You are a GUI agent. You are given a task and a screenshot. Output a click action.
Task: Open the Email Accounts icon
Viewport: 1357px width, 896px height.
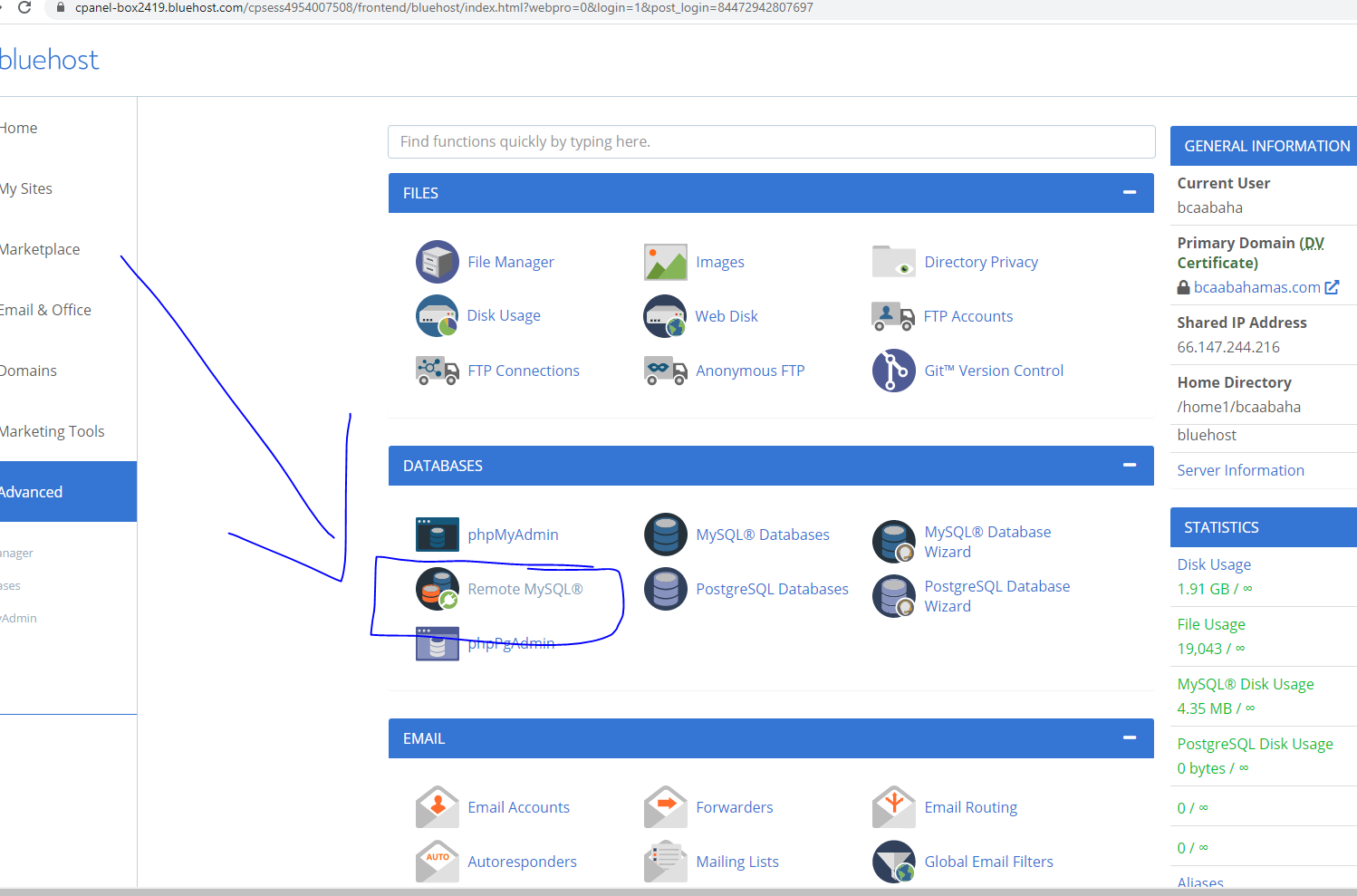(437, 807)
